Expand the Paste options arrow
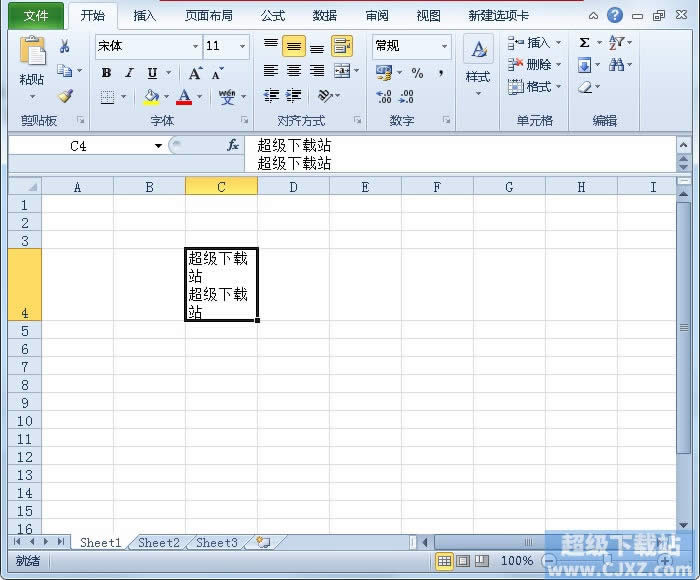The height and width of the screenshot is (580, 700). (32, 96)
